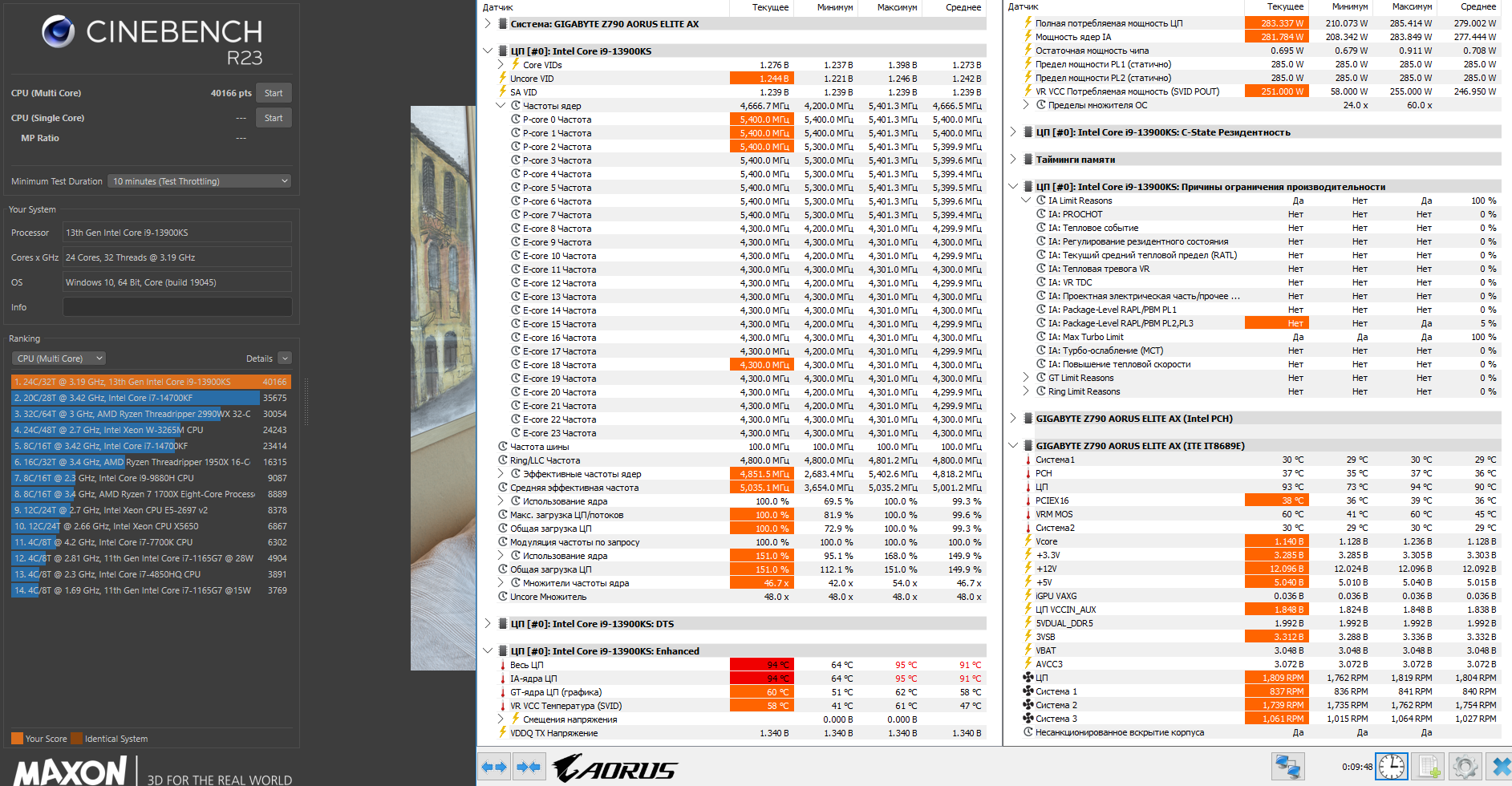Click the Info input field in Cinebench
The image size is (1512, 786).
click(x=177, y=307)
